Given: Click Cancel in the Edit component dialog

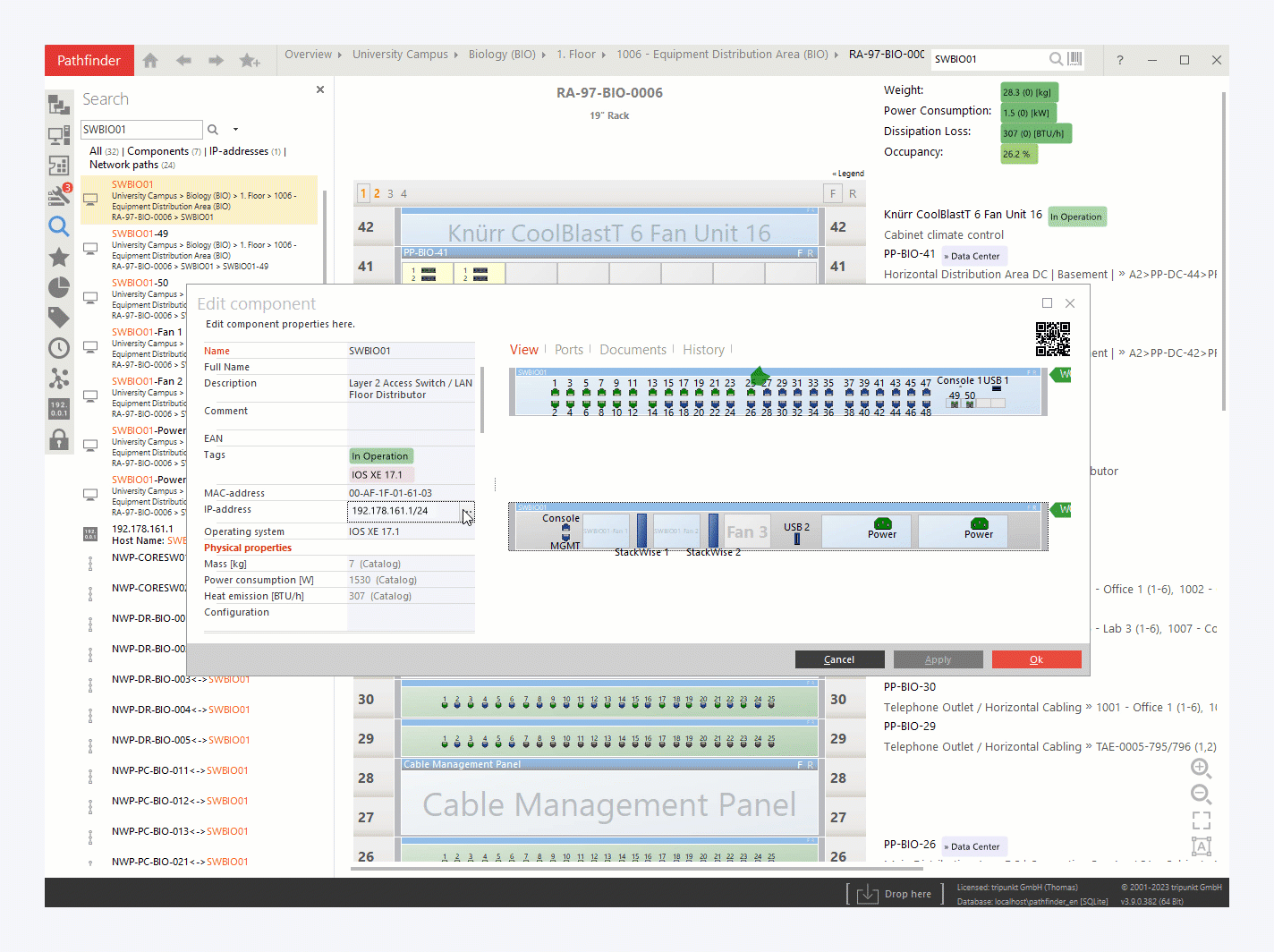Looking at the screenshot, I should (x=839, y=659).
